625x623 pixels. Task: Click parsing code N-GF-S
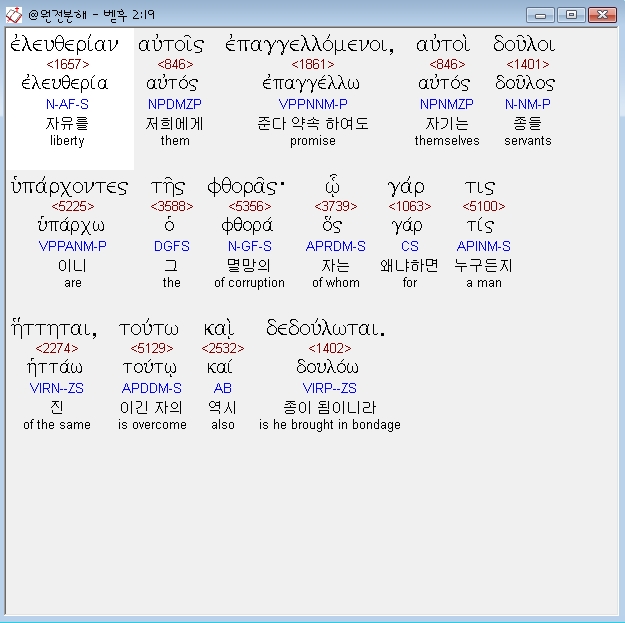(x=250, y=246)
